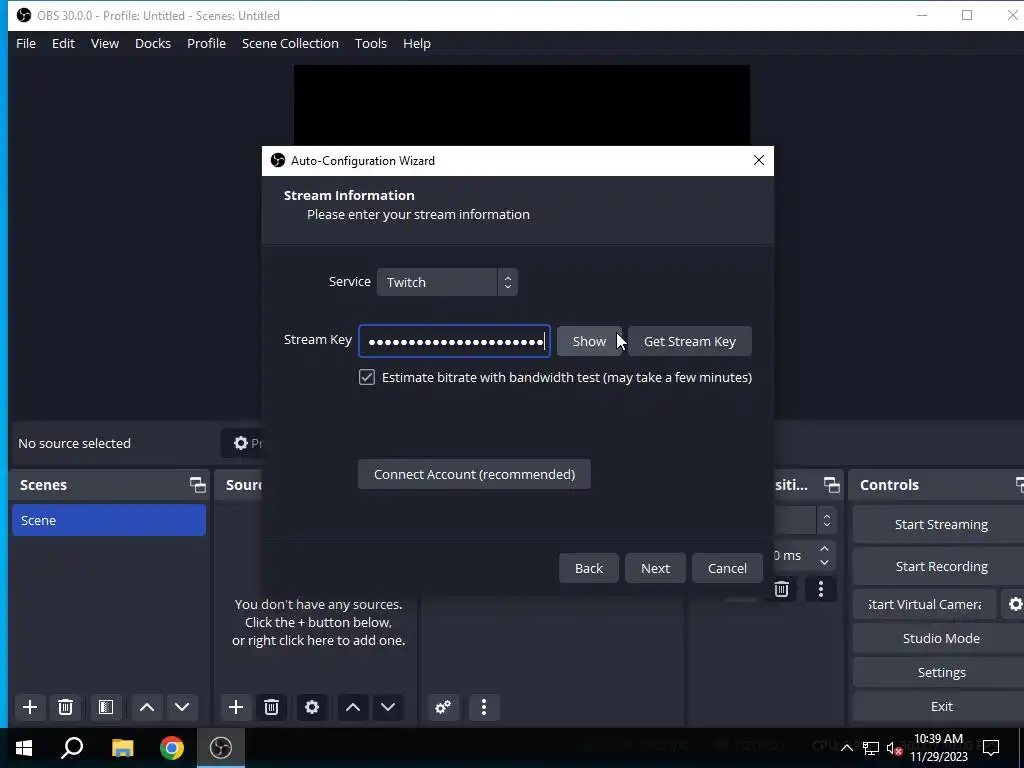Open transition three-dot options menu
Screen dimensions: 1024x768
pyautogui.click(x=821, y=589)
